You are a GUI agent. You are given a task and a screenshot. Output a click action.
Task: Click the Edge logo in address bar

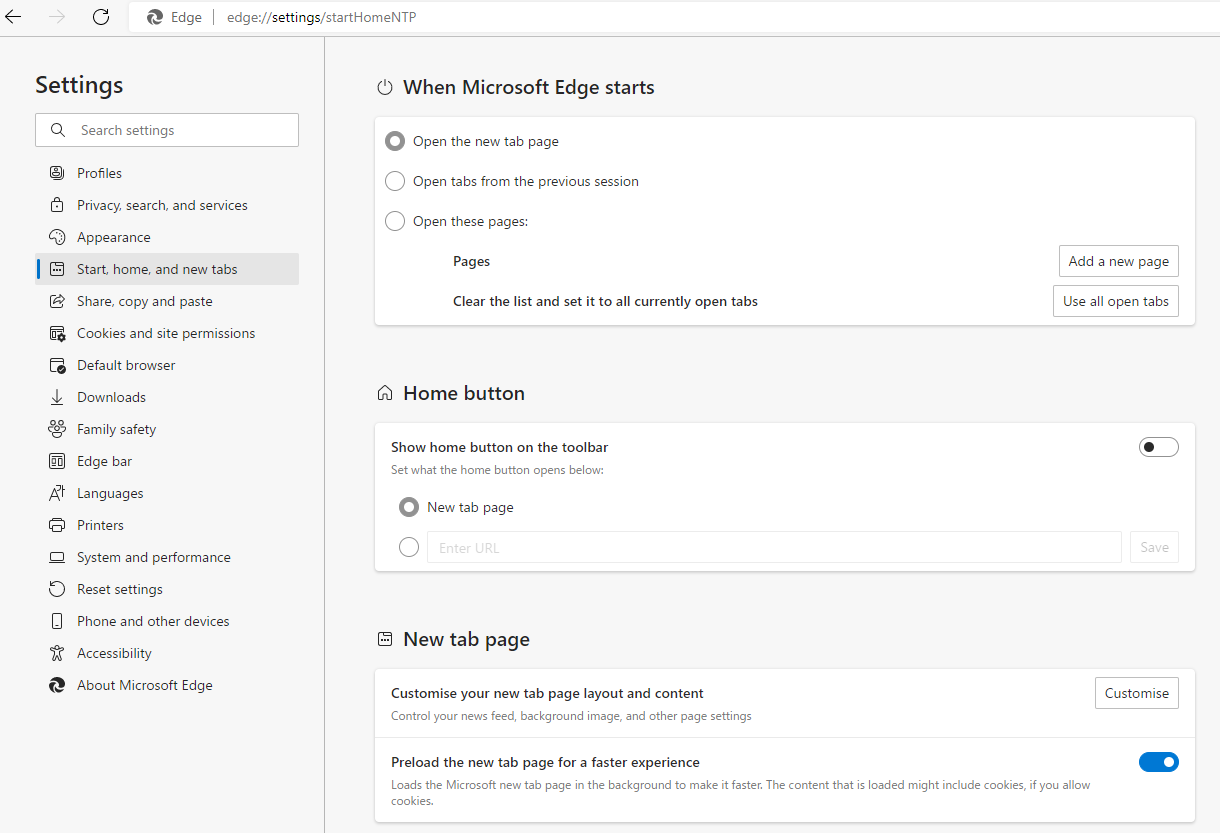(155, 17)
